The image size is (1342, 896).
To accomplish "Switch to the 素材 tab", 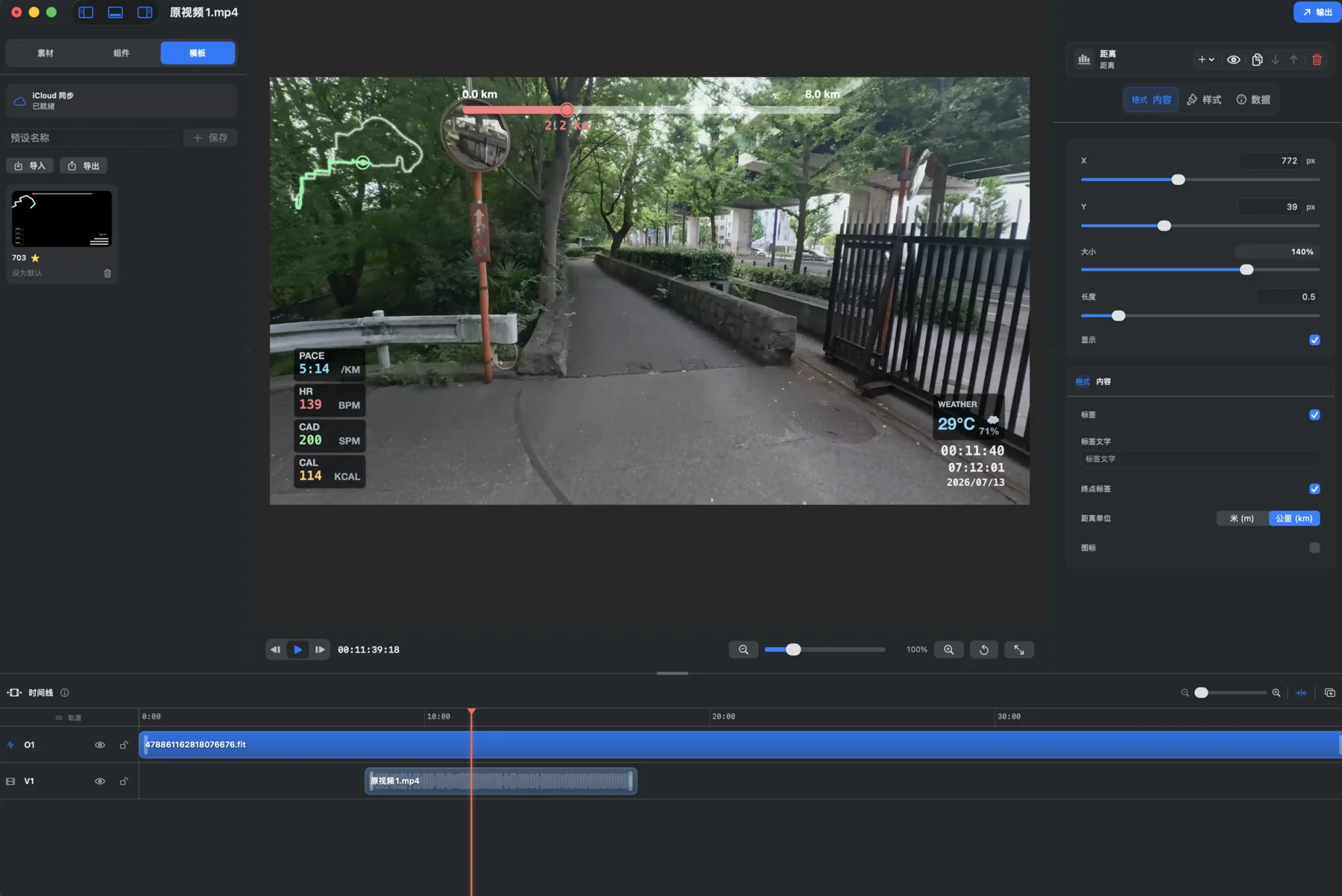I will [x=45, y=53].
